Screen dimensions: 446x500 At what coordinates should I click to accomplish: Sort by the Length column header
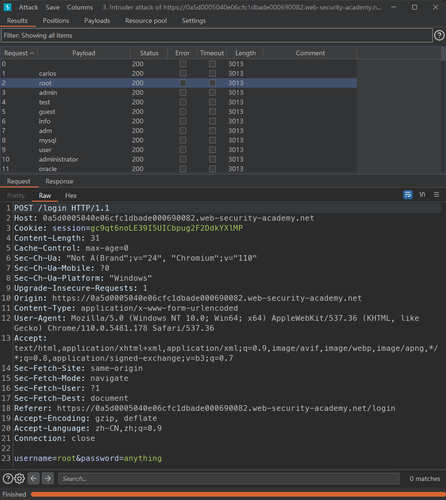(245, 53)
